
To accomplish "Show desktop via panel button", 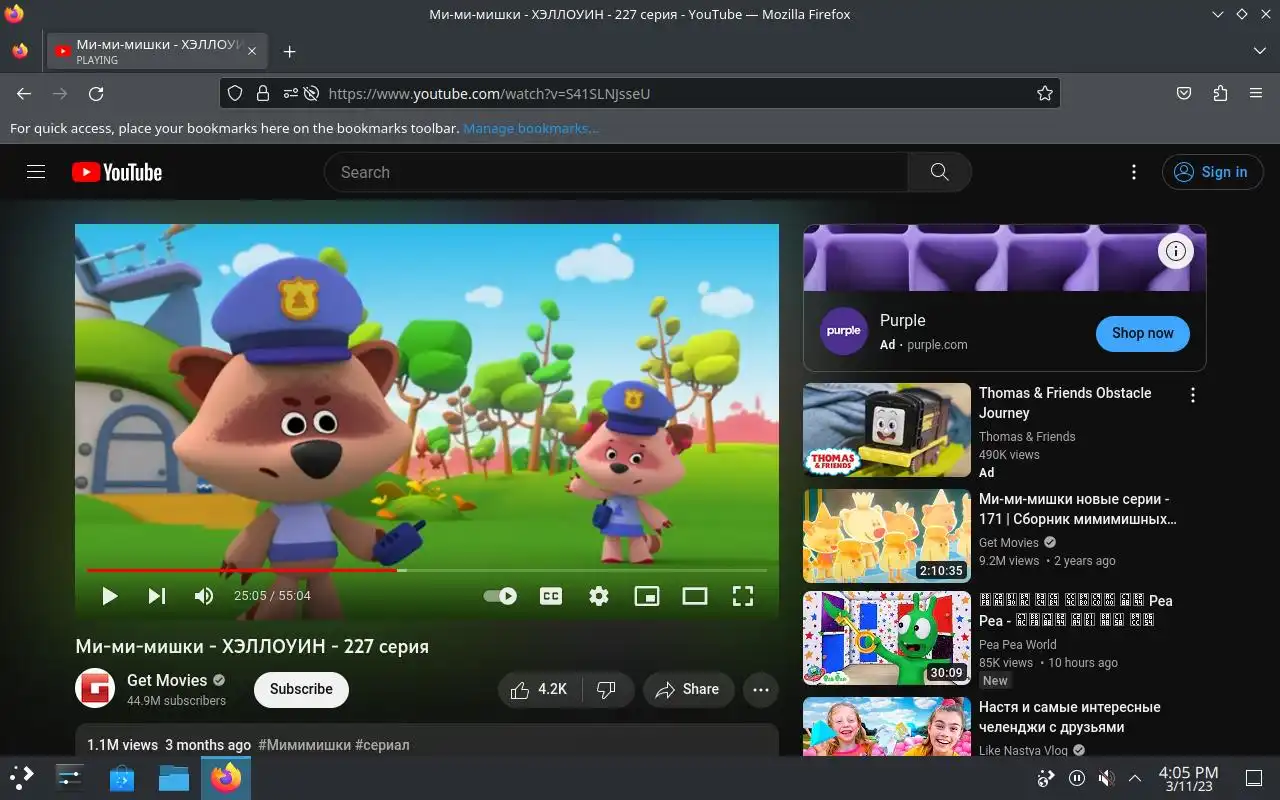I will tap(1254, 778).
